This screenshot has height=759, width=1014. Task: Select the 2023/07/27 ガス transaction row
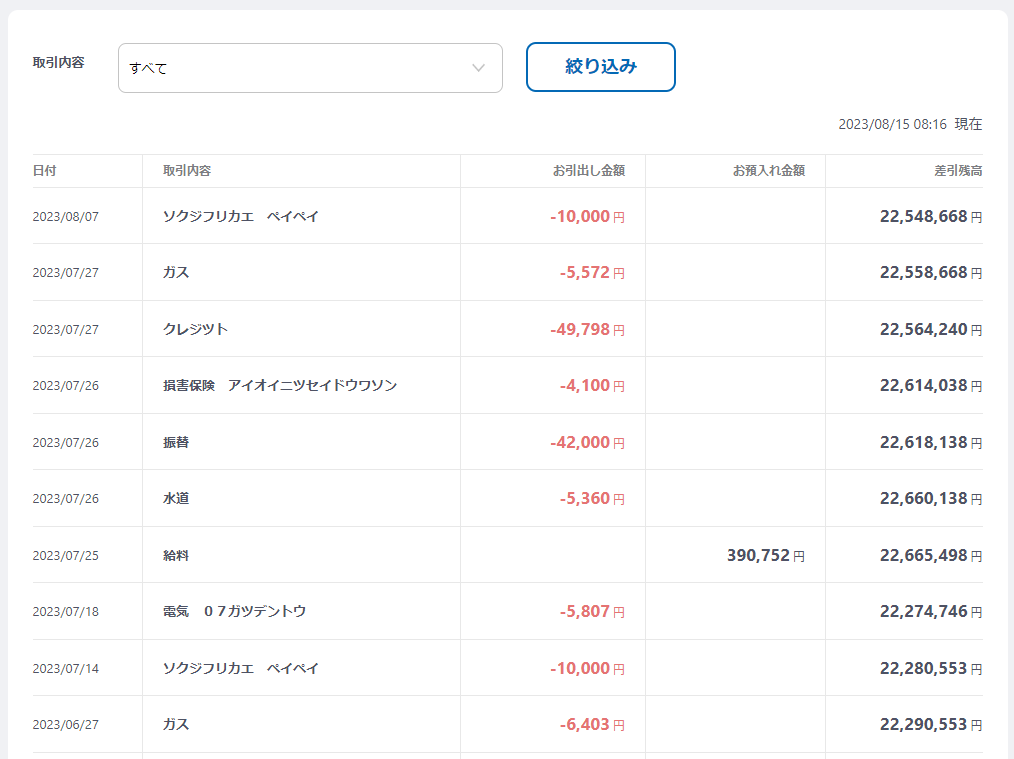[x=176, y=272]
